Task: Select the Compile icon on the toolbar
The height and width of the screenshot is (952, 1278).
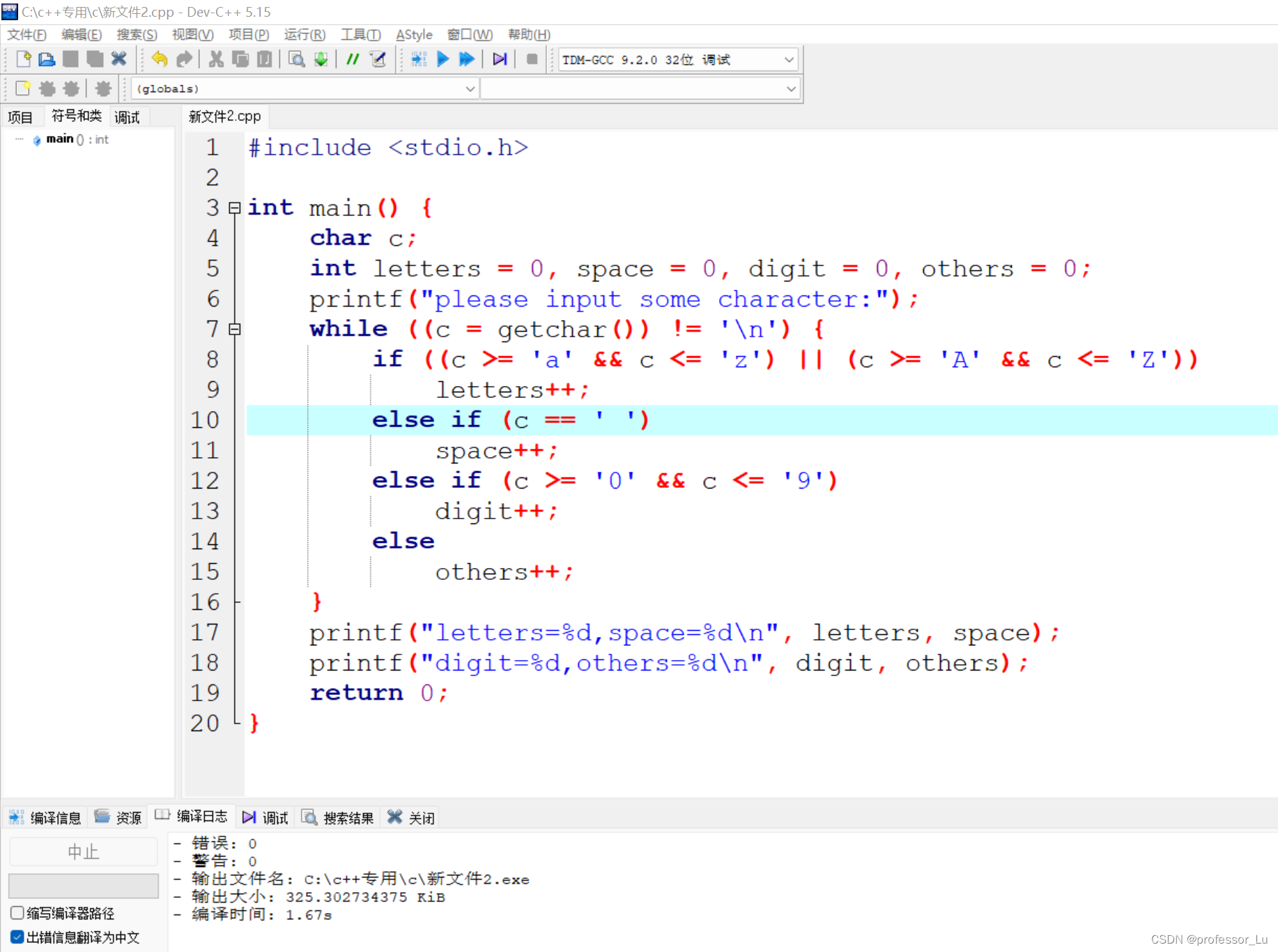Action: (x=419, y=59)
